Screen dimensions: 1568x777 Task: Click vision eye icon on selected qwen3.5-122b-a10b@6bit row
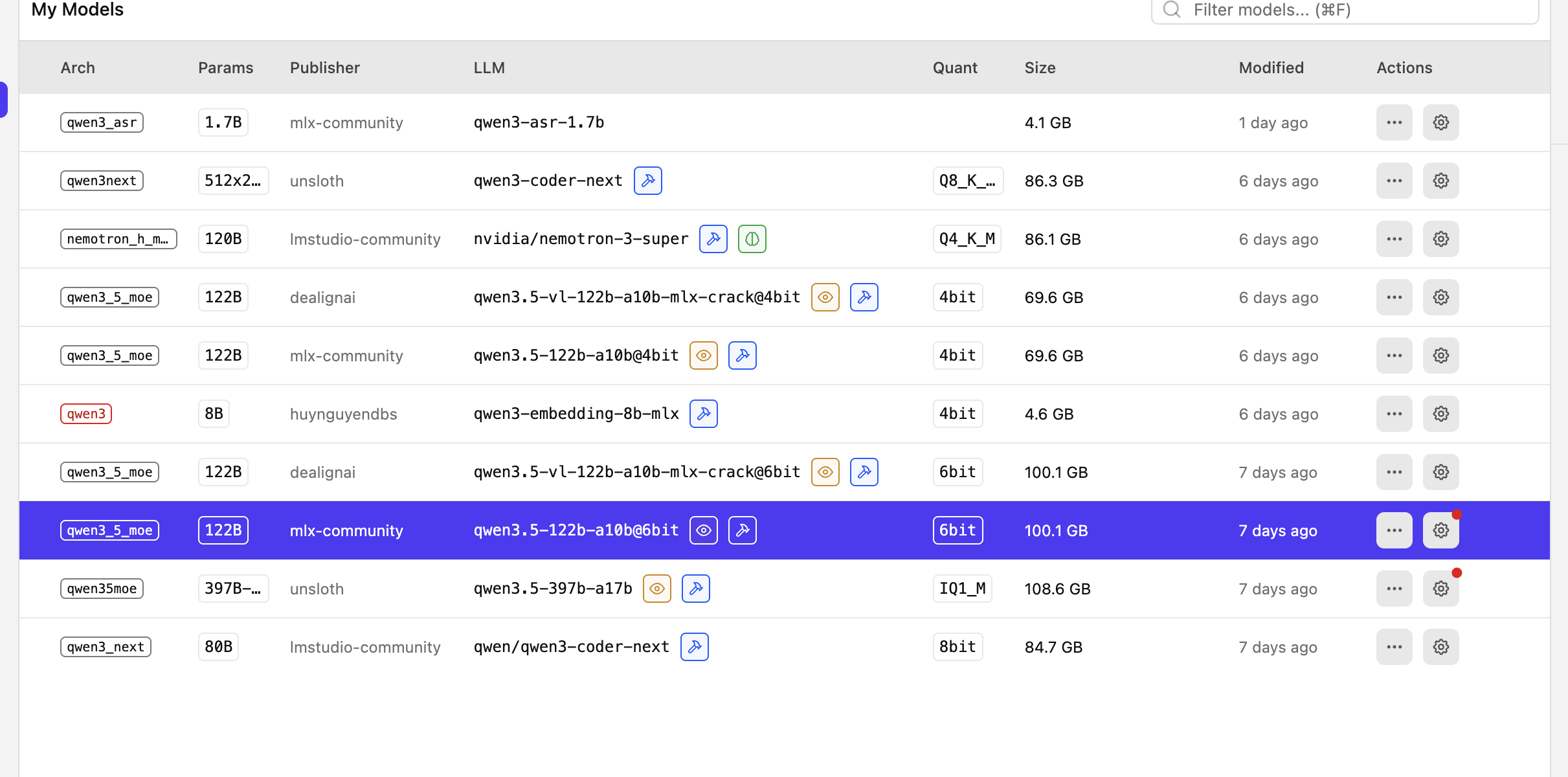coord(703,530)
